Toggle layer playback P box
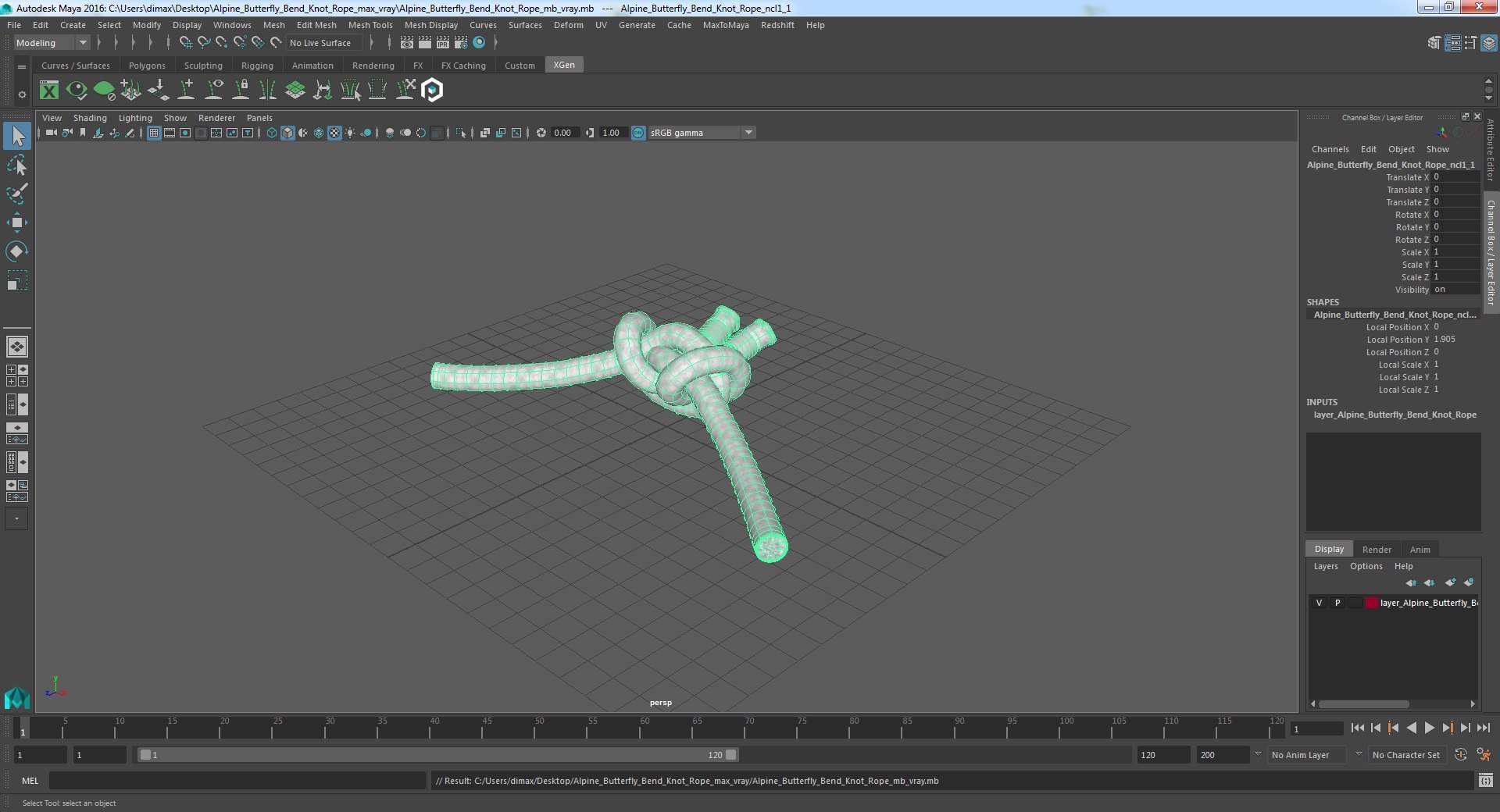 (1337, 603)
